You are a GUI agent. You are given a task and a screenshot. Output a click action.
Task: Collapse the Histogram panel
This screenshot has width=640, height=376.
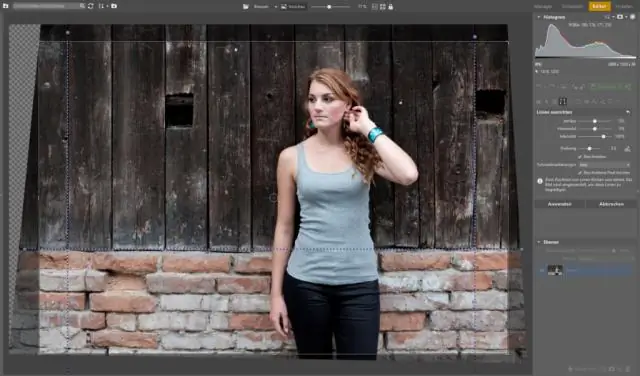(539, 17)
